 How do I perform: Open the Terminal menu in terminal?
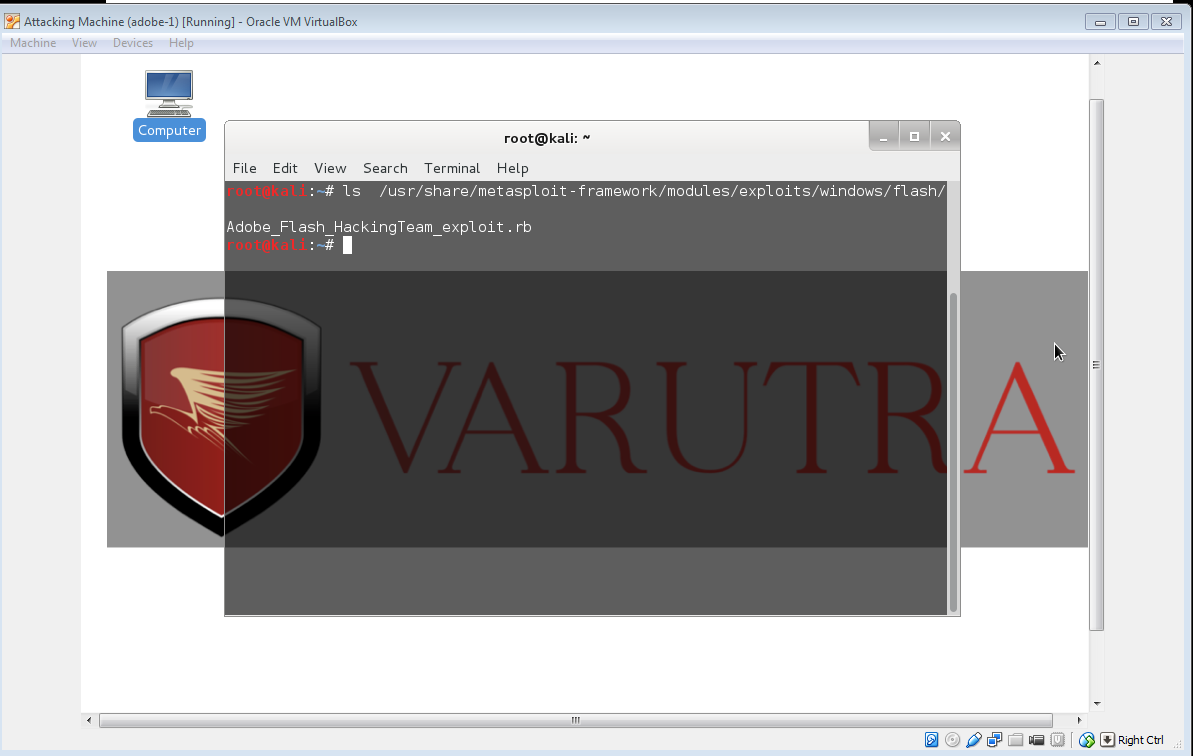click(452, 168)
